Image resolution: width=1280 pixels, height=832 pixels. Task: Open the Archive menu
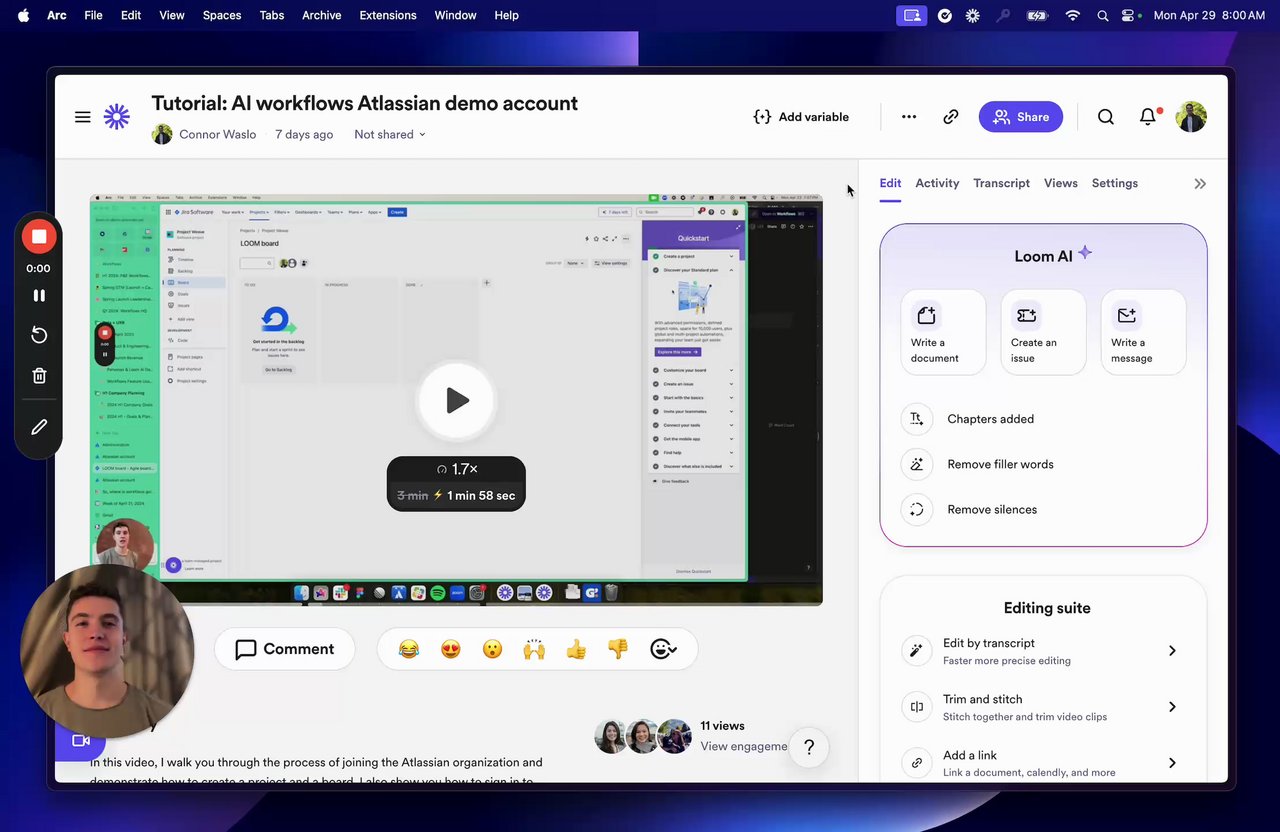click(x=321, y=15)
